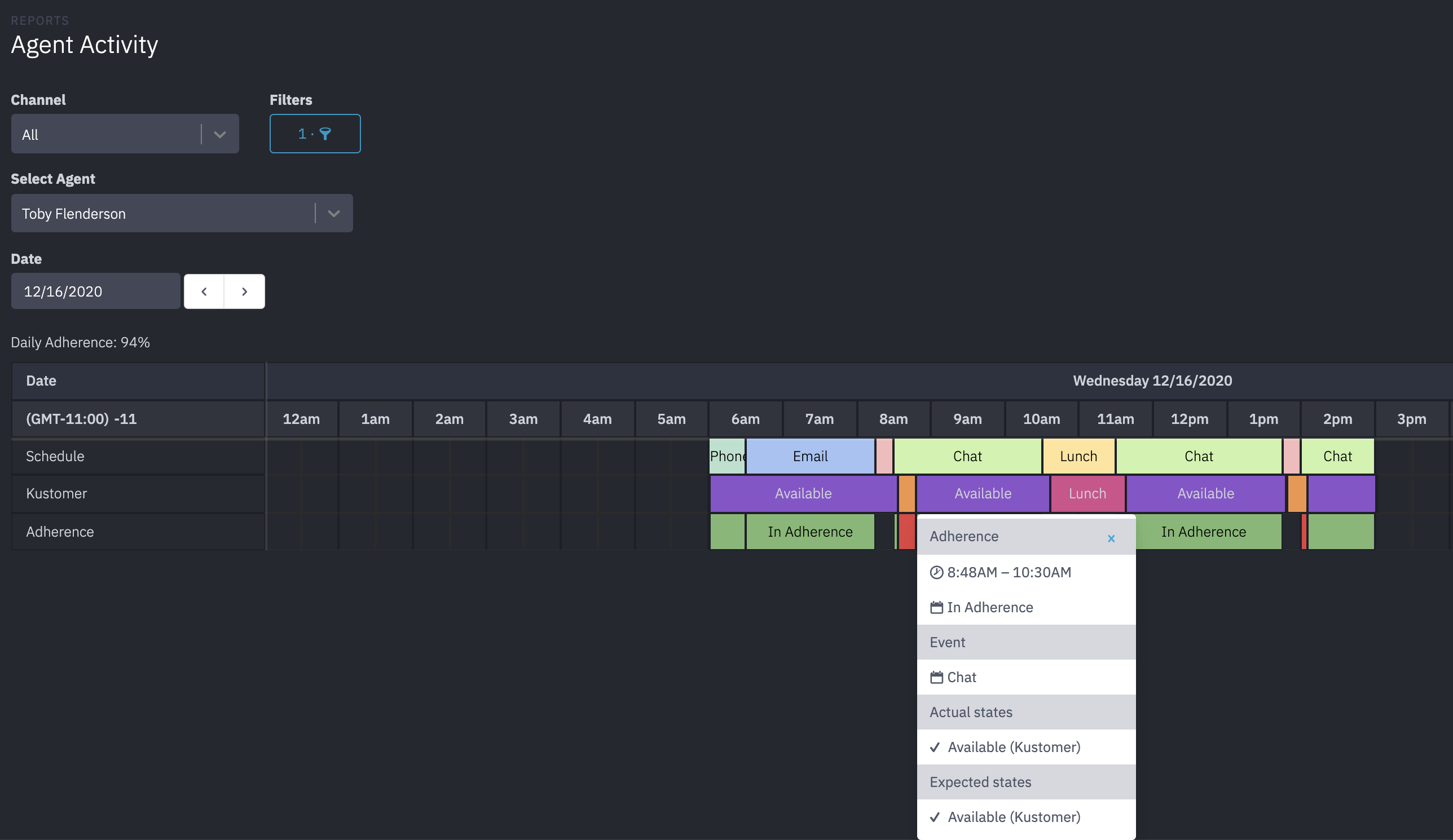Click the chevron in the Select Agent box

(333, 214)
